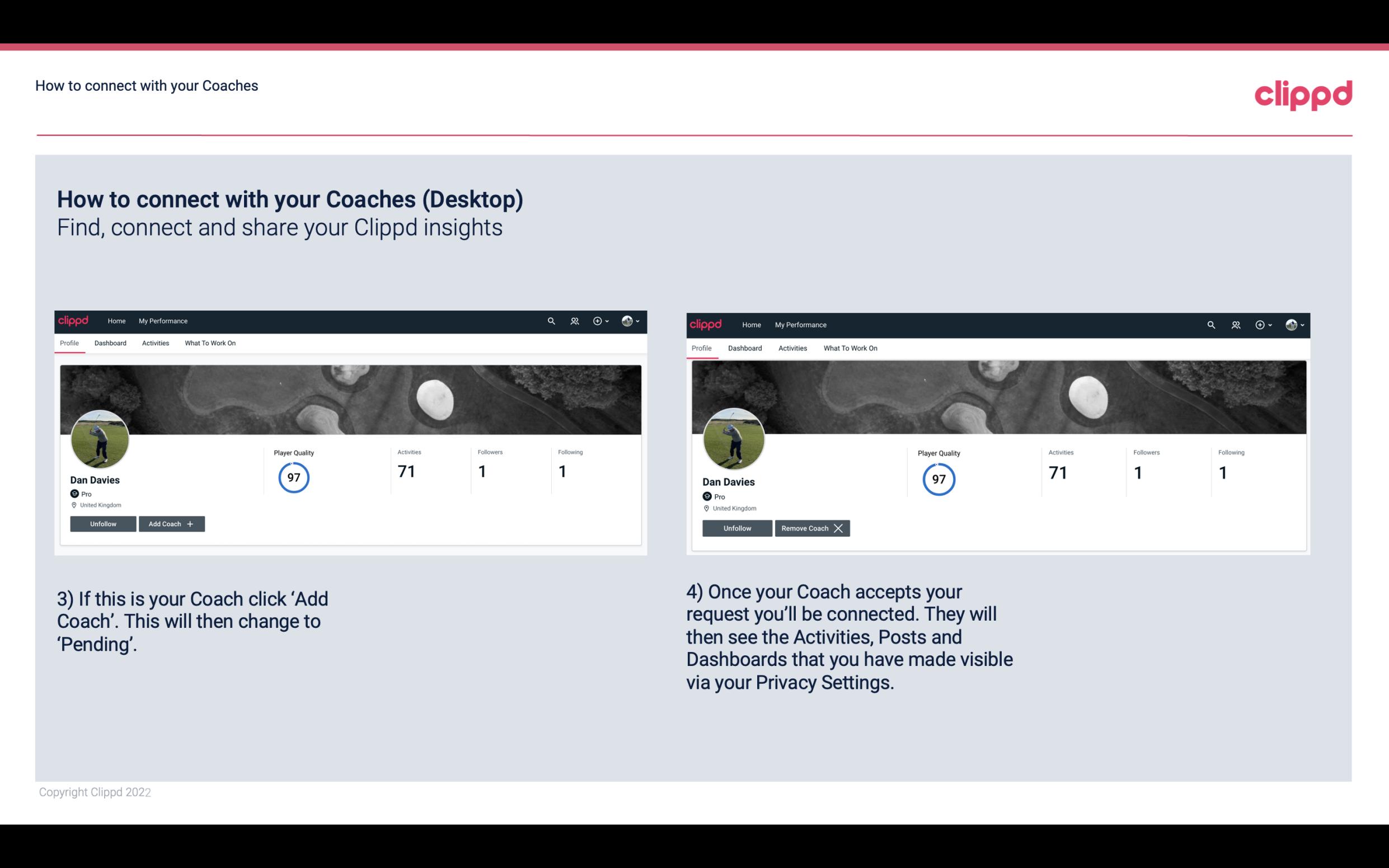Click Dan Davies profile photo thumbnail

click(100, 437)
